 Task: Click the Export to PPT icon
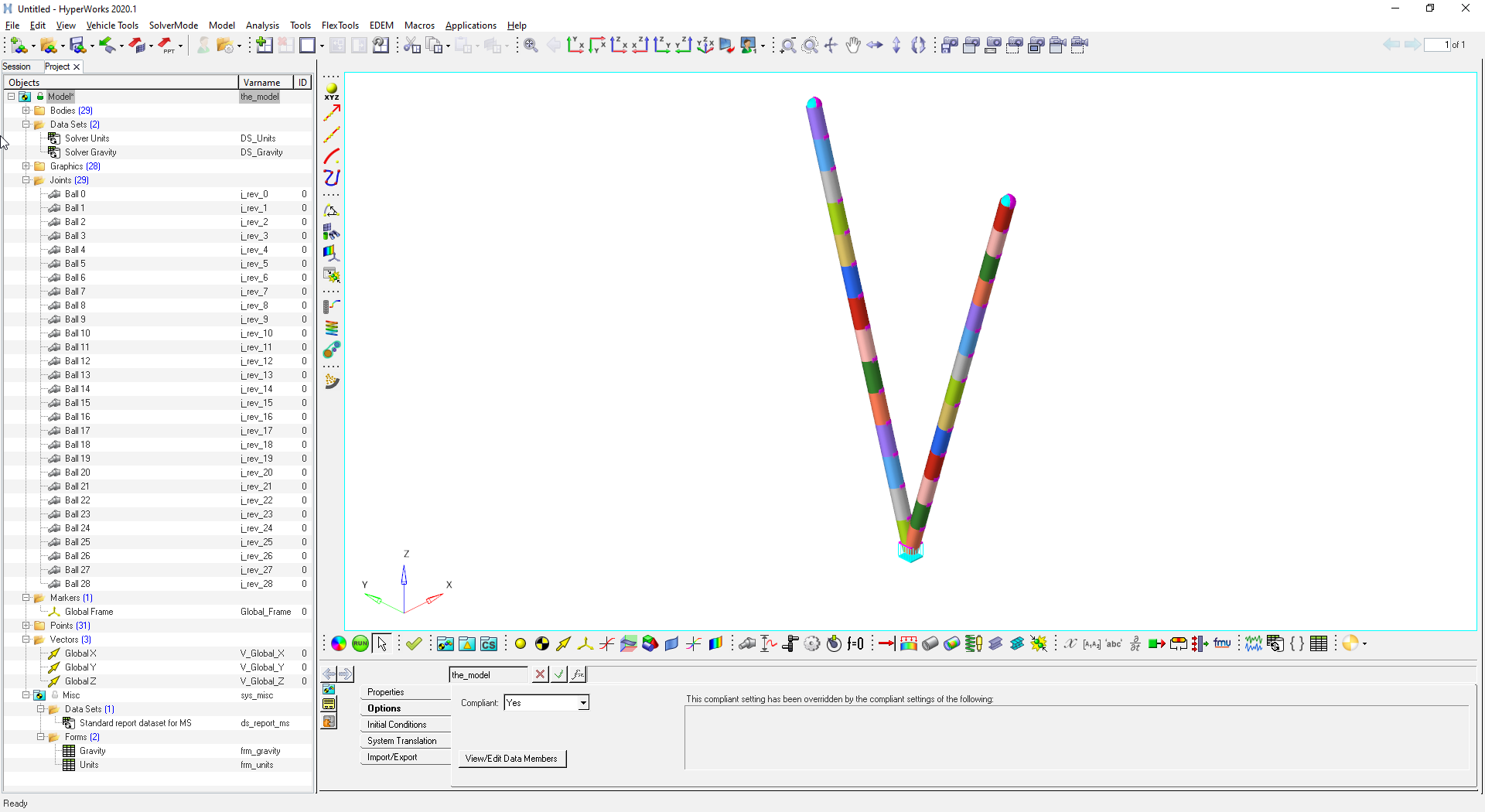[166, 46]
